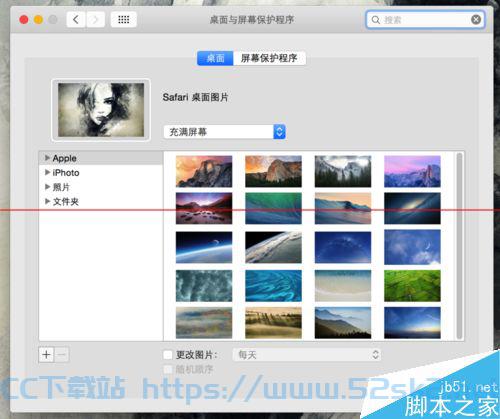
Task: Expand the iPhoto disclosure triangle
Action: click(x=47, y=172)
